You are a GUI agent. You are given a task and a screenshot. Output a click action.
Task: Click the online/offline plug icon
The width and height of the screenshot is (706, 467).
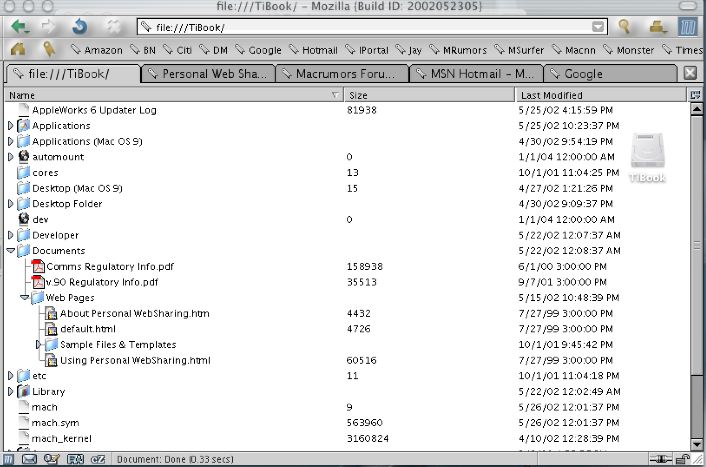click(x=661, y=459)
